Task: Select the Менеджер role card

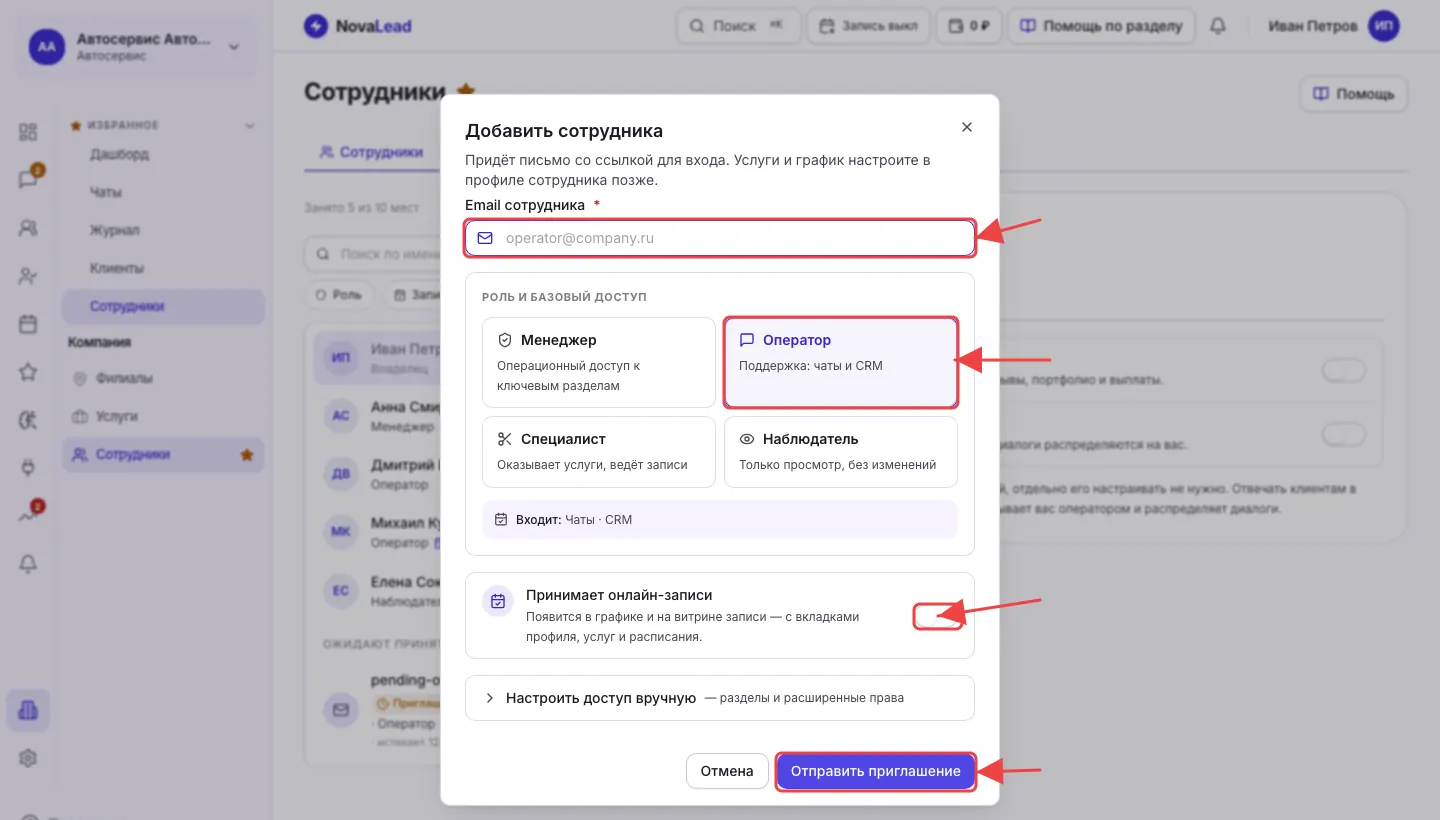Action: (599, 362)
